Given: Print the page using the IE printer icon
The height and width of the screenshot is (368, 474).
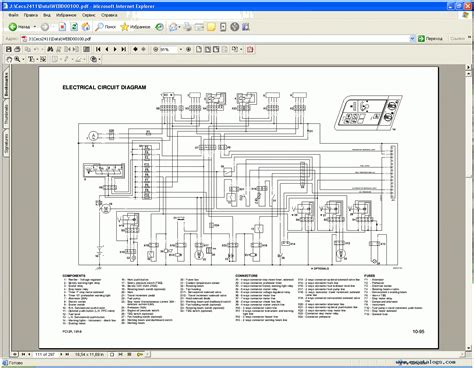Looking at the screenshot, I should (188, 27).
